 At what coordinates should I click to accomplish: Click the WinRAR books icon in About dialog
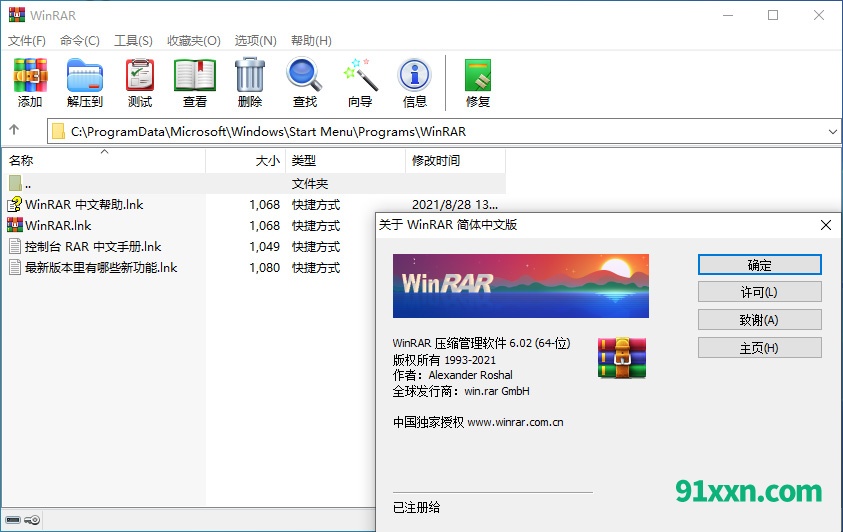pyautogui.click(x=622, y=358)
